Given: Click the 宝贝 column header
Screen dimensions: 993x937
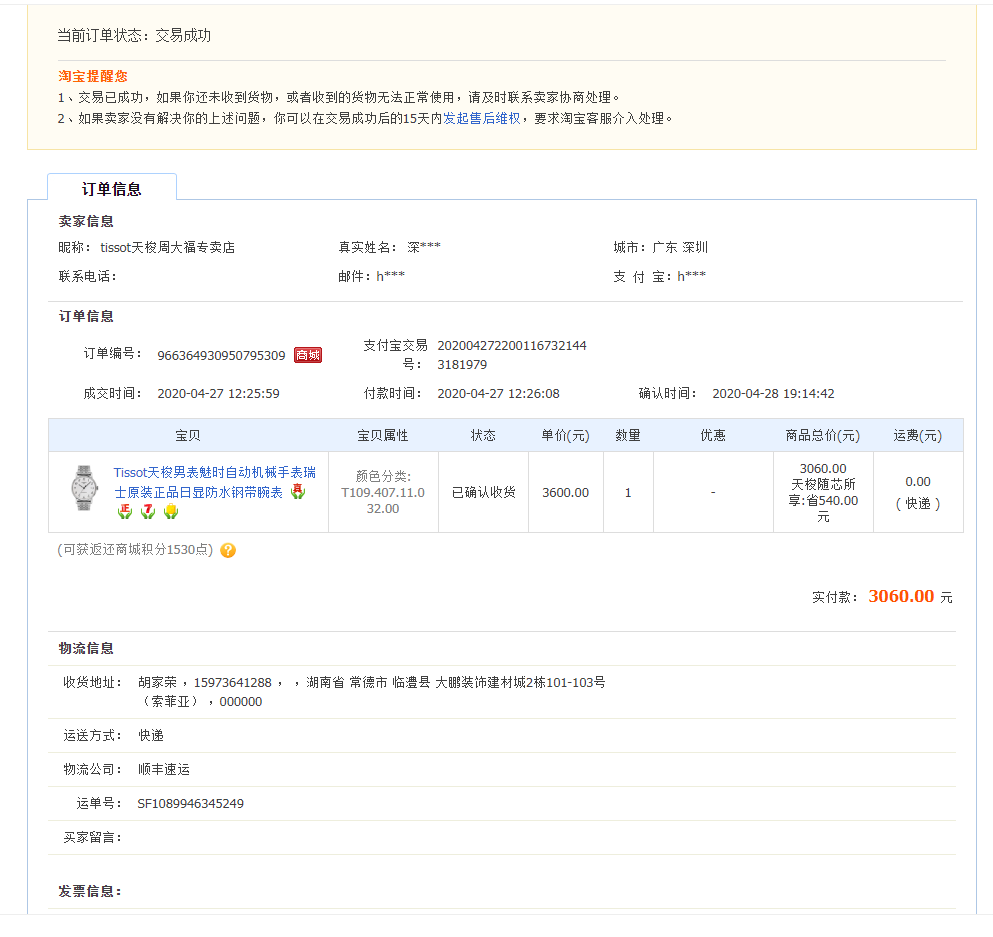Looking at the screenshot, I should coord(188,436).
